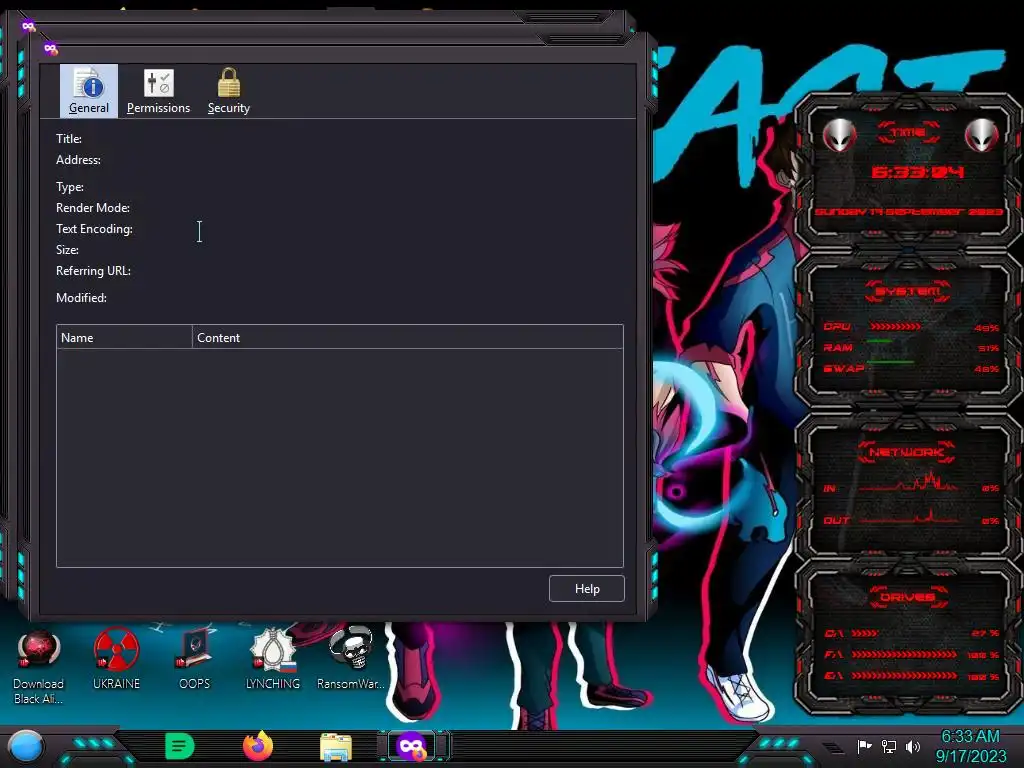Click the F:\ drive usage bar

tap(903, 654)
